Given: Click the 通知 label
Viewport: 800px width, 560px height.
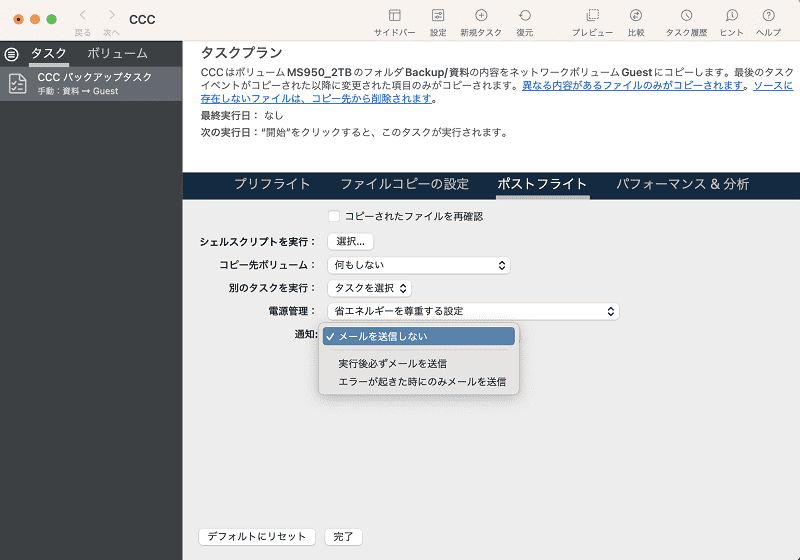Looking at the screenshot, I should pos(306,334).
